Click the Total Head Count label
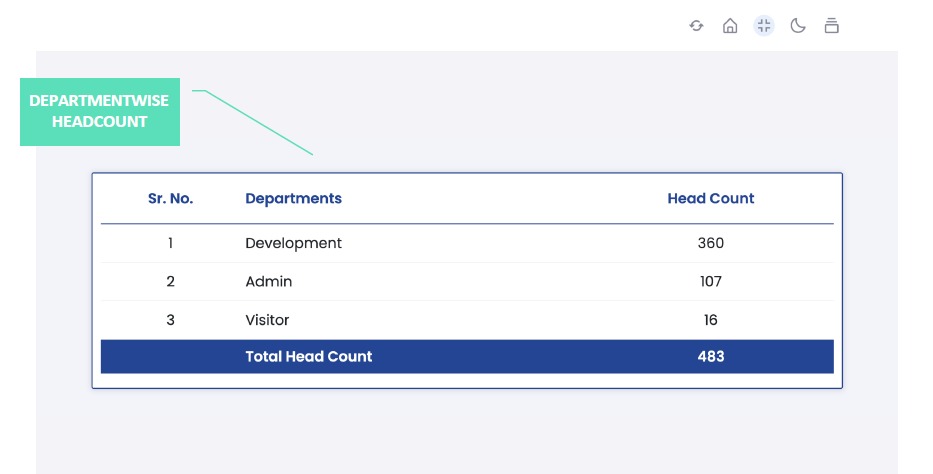This screenshot has width=933, height=474. click(308, 356)
